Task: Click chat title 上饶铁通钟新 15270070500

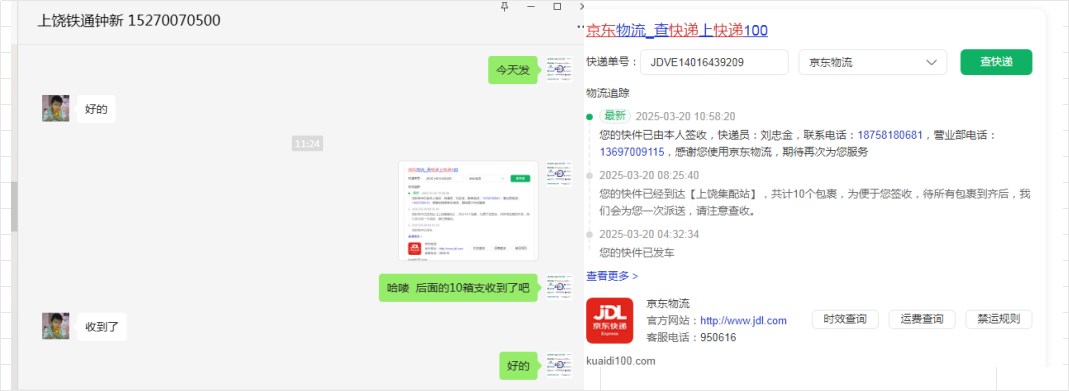Action: click(129, 20)
